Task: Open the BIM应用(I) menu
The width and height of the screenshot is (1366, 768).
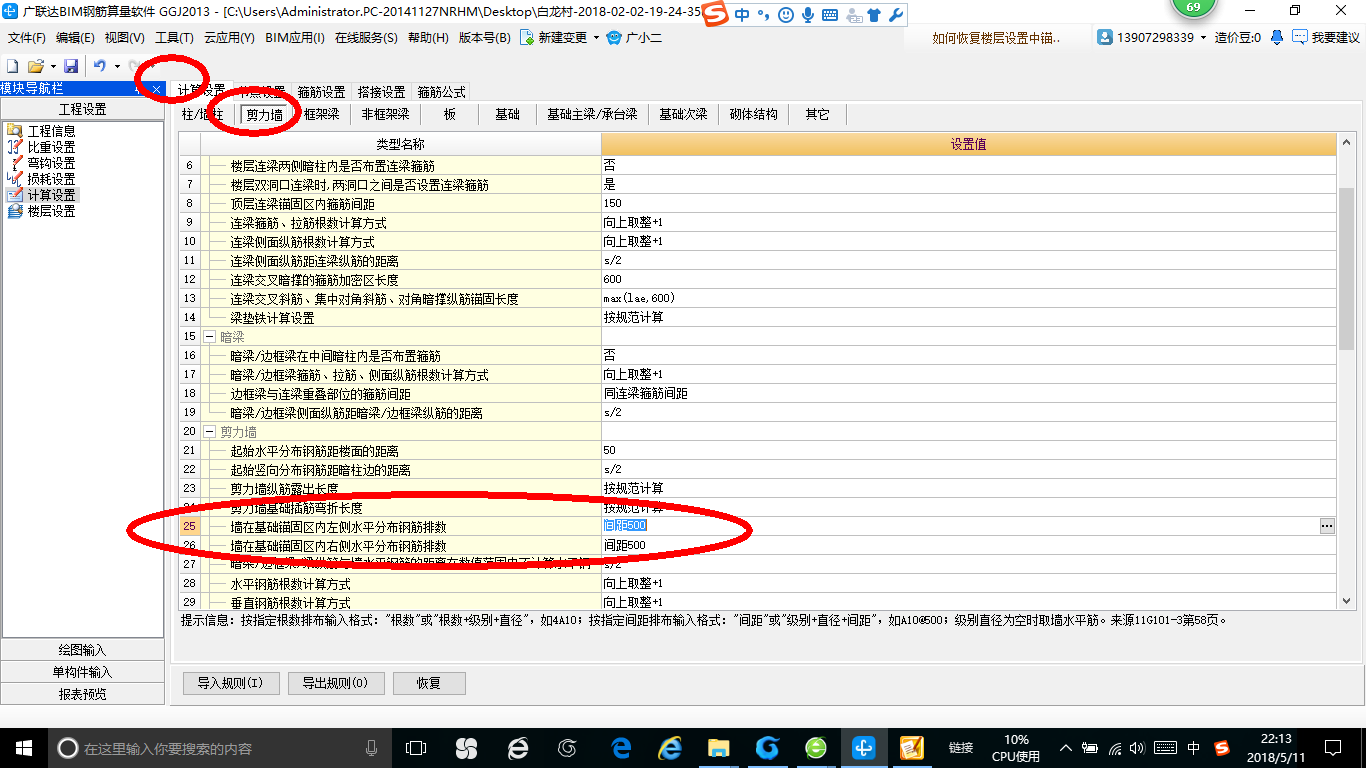Action: [x=295, y=38]
